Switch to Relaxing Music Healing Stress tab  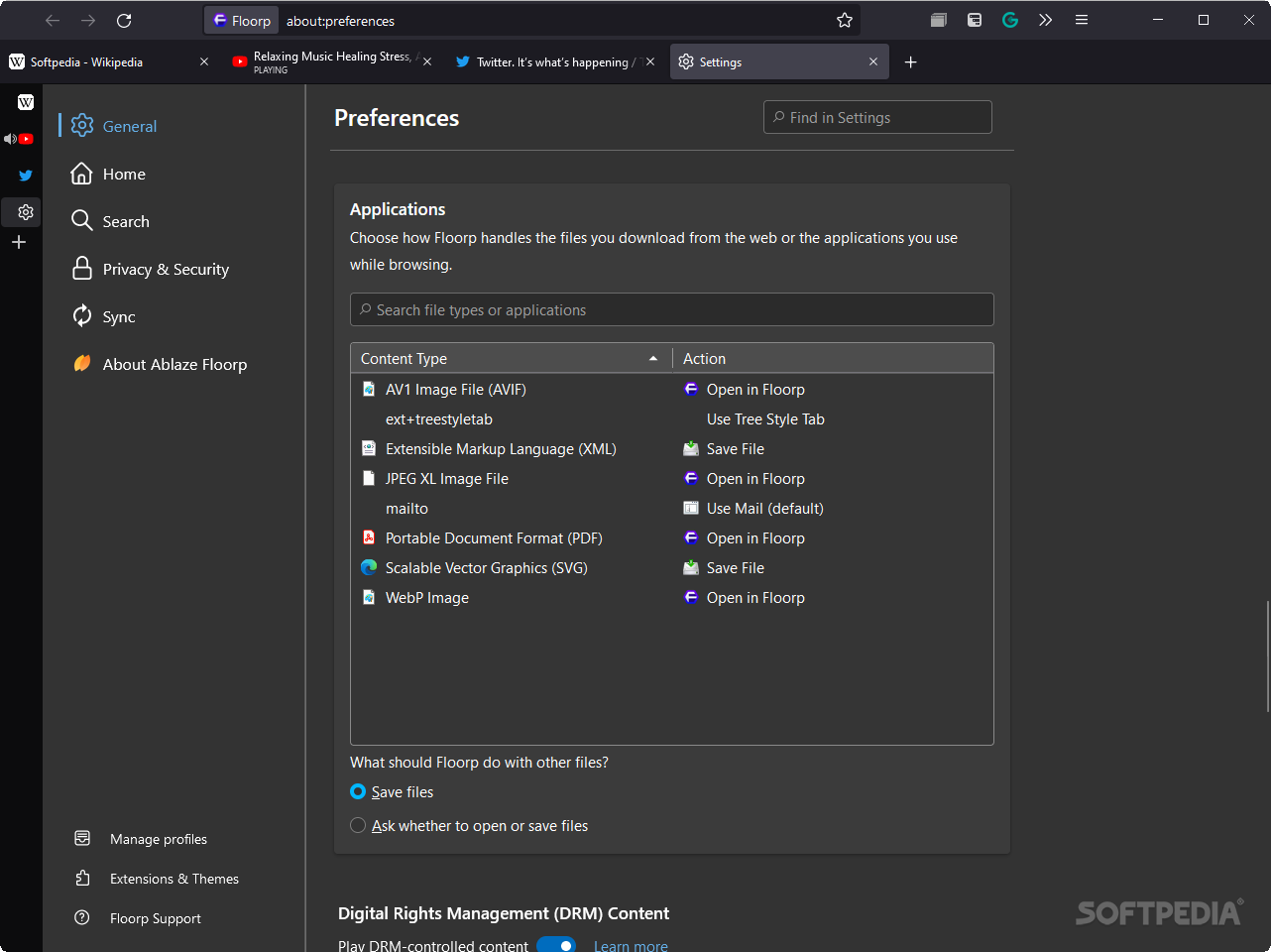pyautogui.click(x=332, y=61)
